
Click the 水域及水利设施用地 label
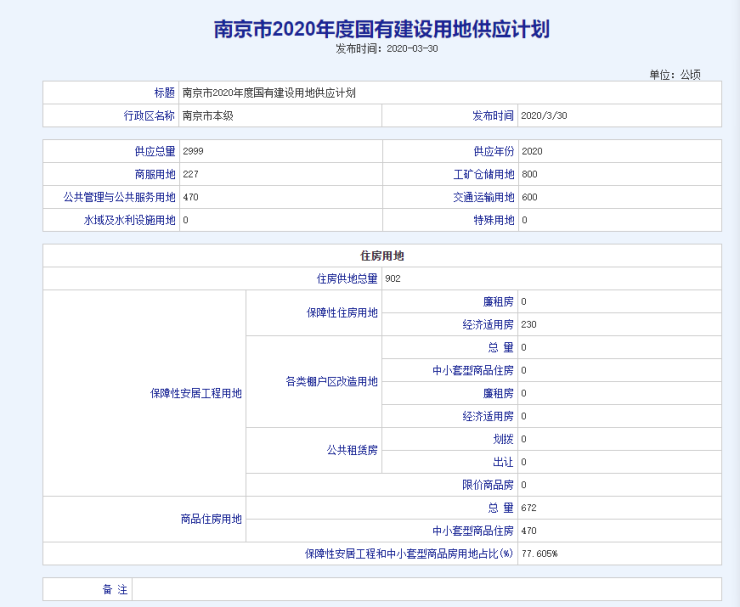point(129,220)
